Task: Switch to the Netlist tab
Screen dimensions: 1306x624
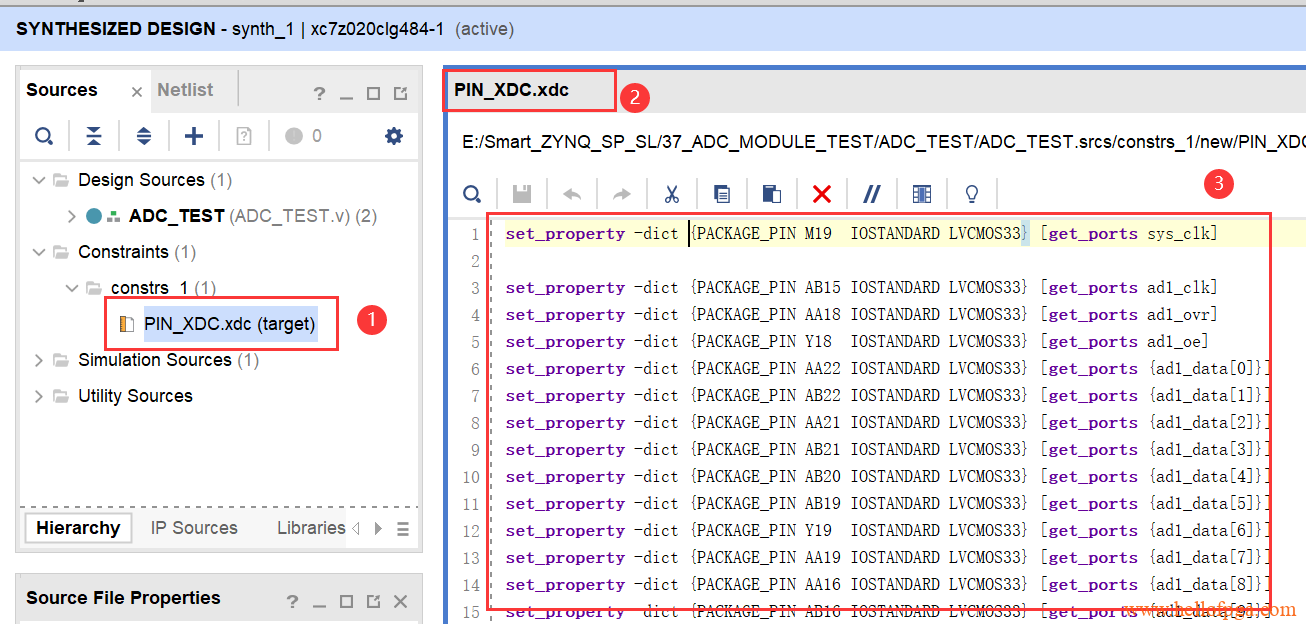Action: 185,90
